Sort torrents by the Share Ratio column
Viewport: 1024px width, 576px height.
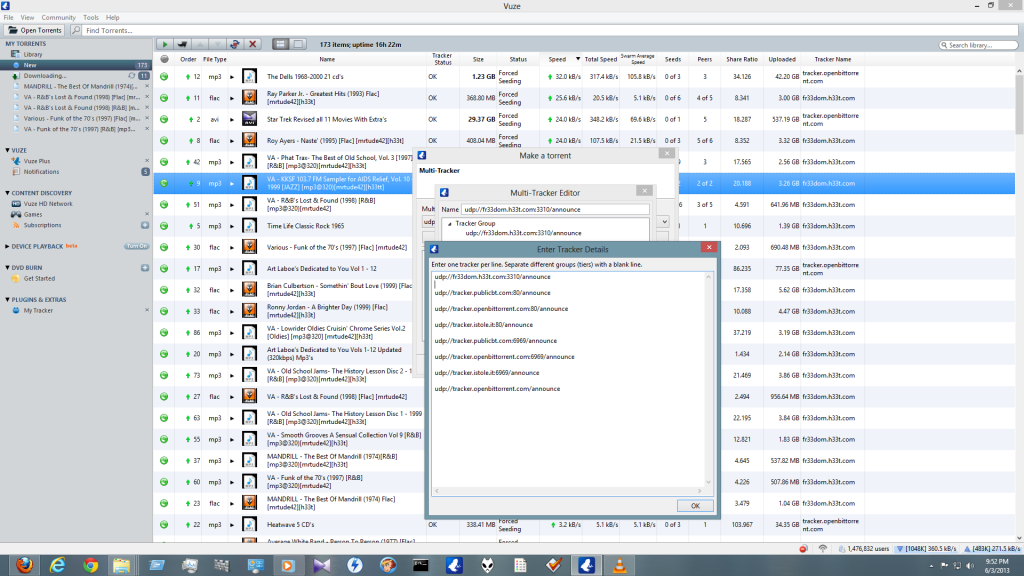(x=742, y=59)
